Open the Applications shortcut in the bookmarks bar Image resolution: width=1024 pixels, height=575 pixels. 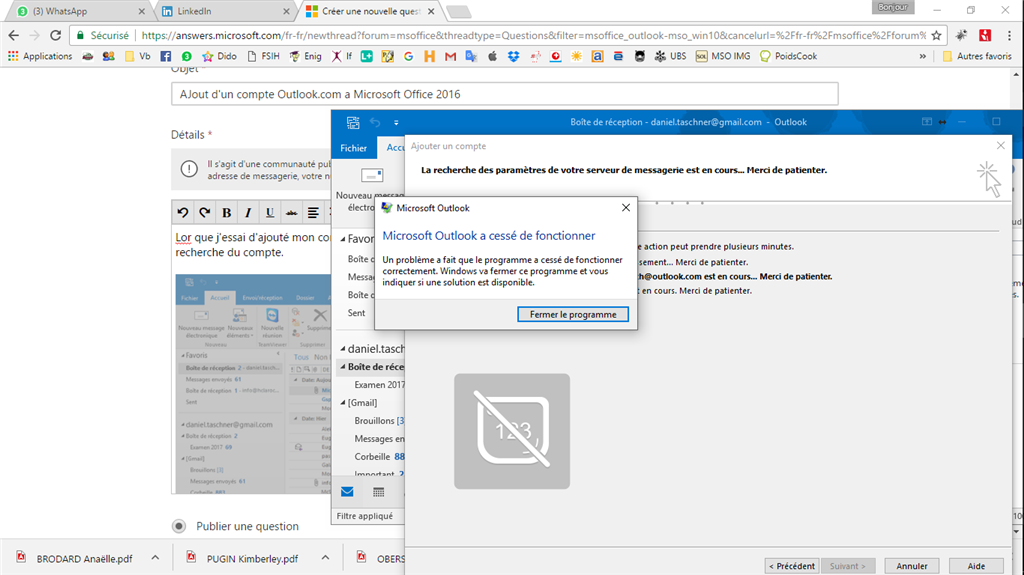coord(40,56)
